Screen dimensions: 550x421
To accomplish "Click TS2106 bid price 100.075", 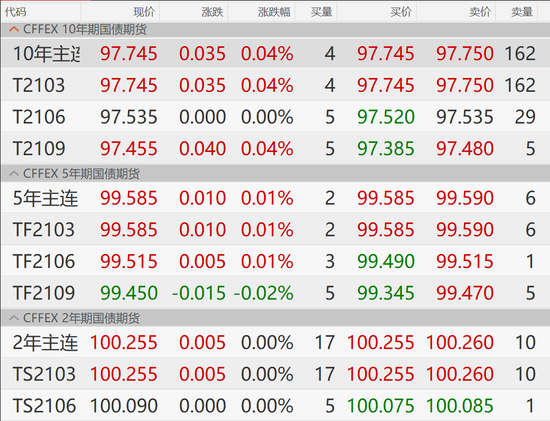I will click(x=381, y=406).
